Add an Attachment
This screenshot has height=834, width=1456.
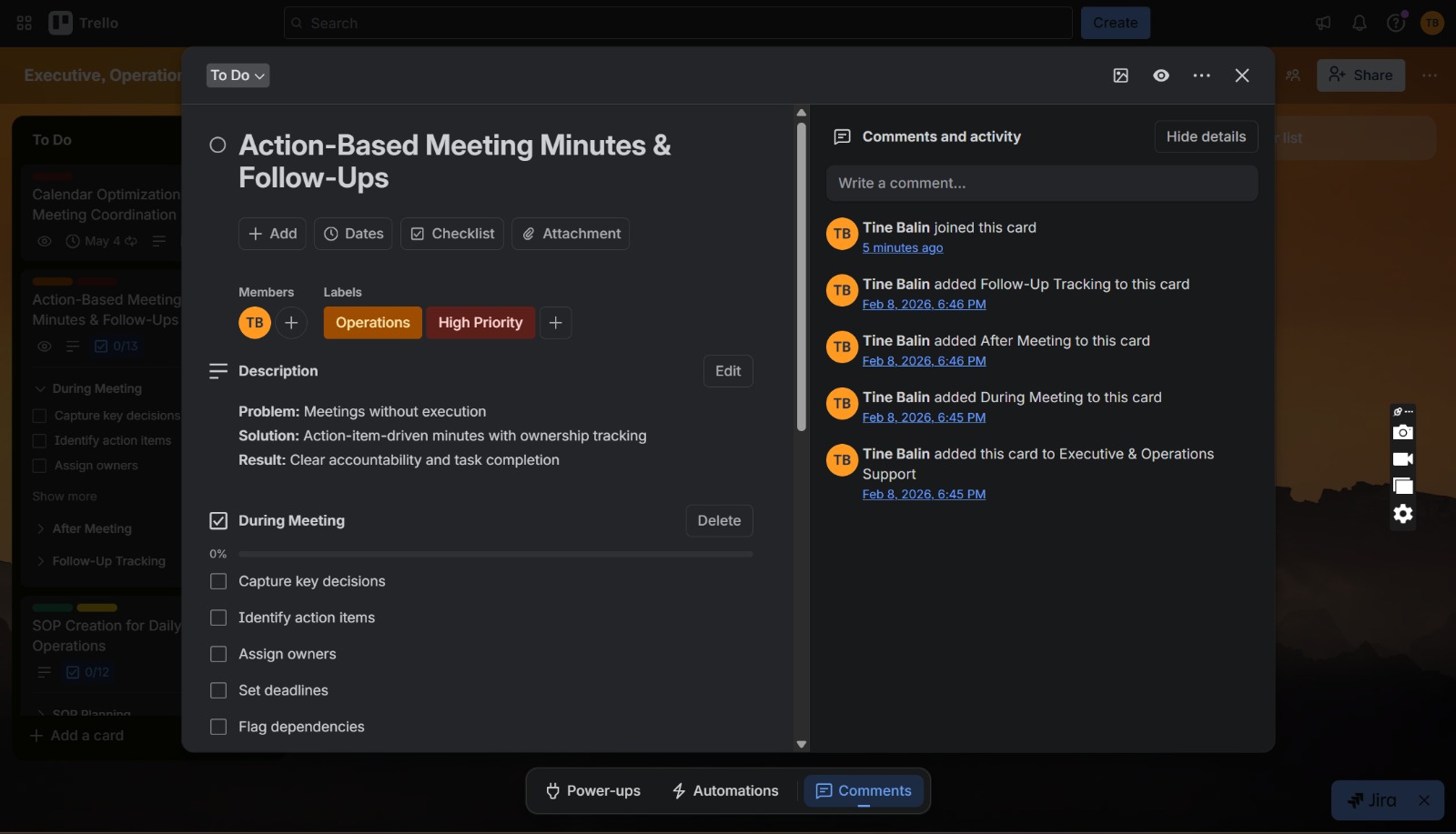[571, 234]
